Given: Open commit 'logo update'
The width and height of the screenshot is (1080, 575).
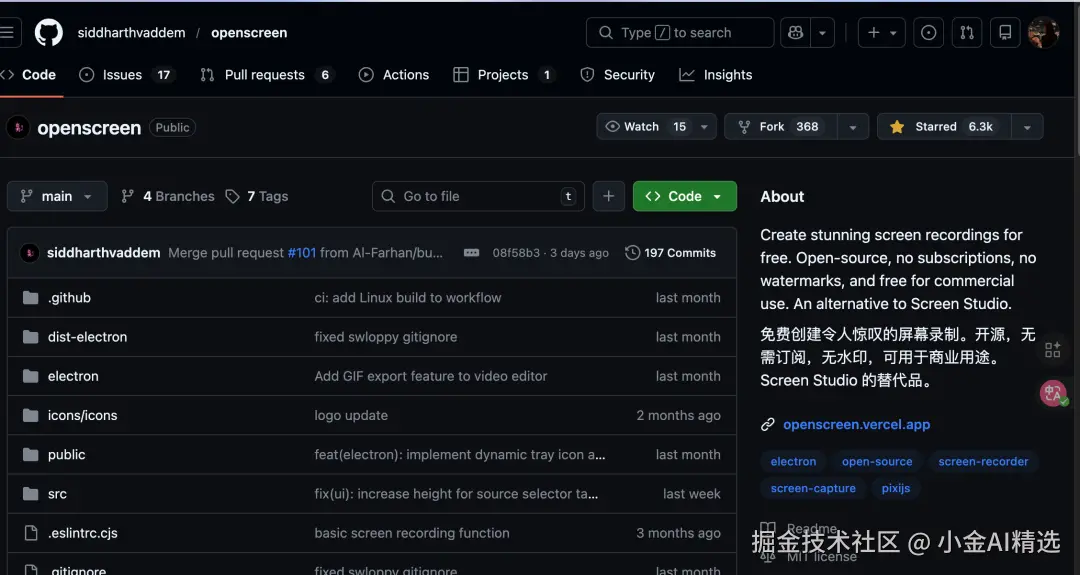Looking at the screenshot, I should point(351,415).
